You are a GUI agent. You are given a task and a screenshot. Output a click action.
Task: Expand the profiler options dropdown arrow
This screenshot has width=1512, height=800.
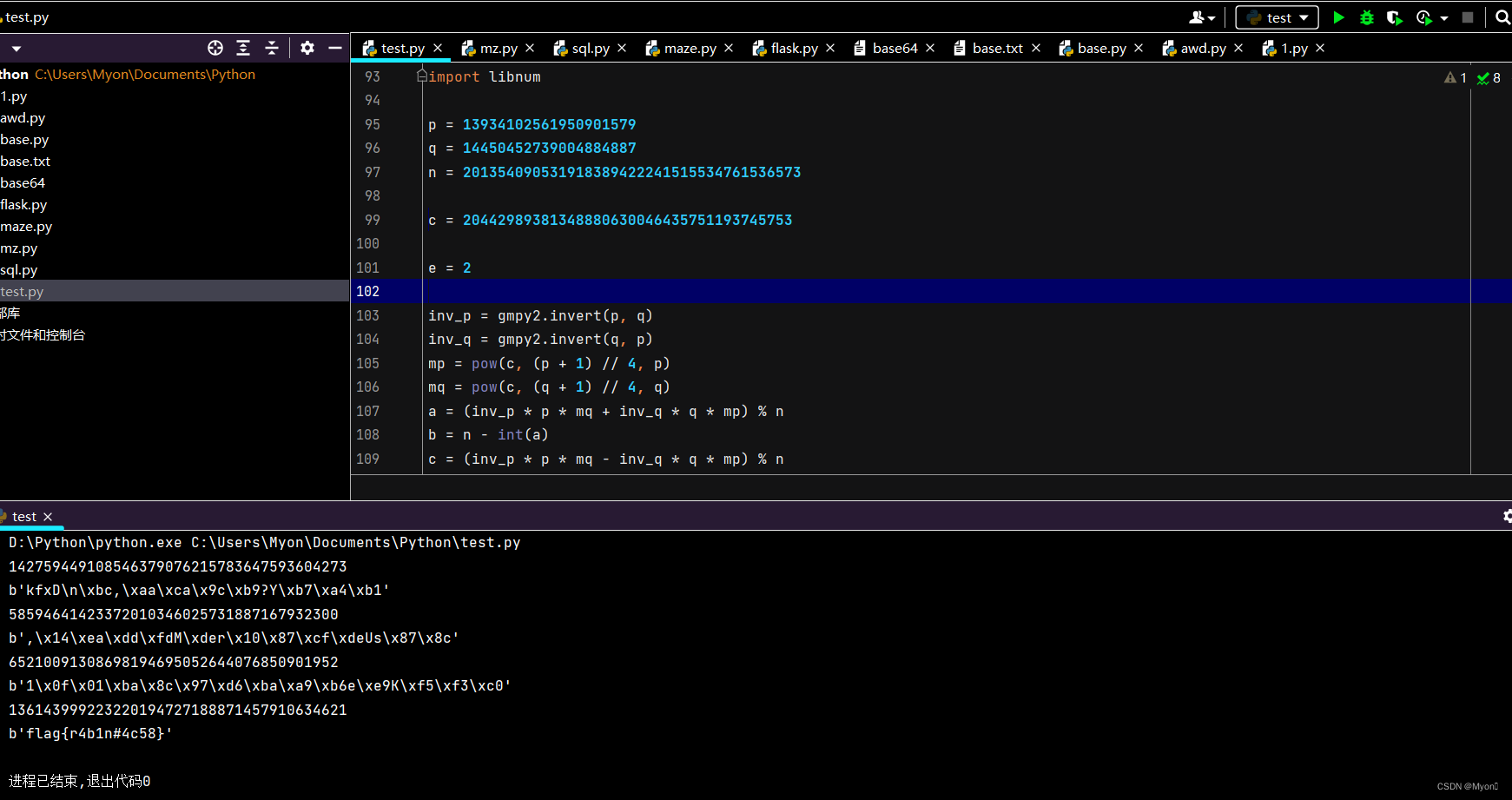click(x=1443, y=17)
